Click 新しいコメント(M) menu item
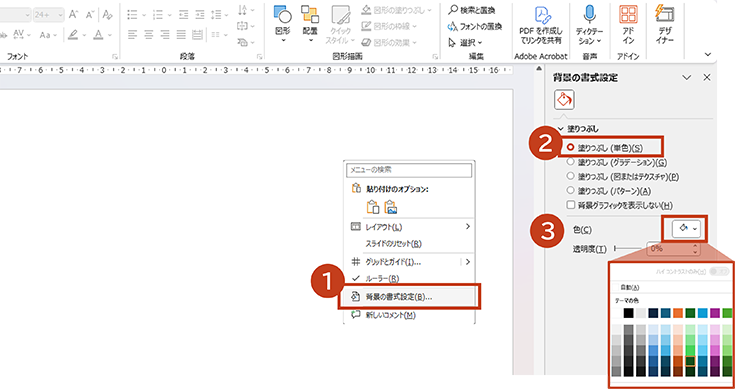This screenshot has width=735, height=389. click(x=410, y=315)
